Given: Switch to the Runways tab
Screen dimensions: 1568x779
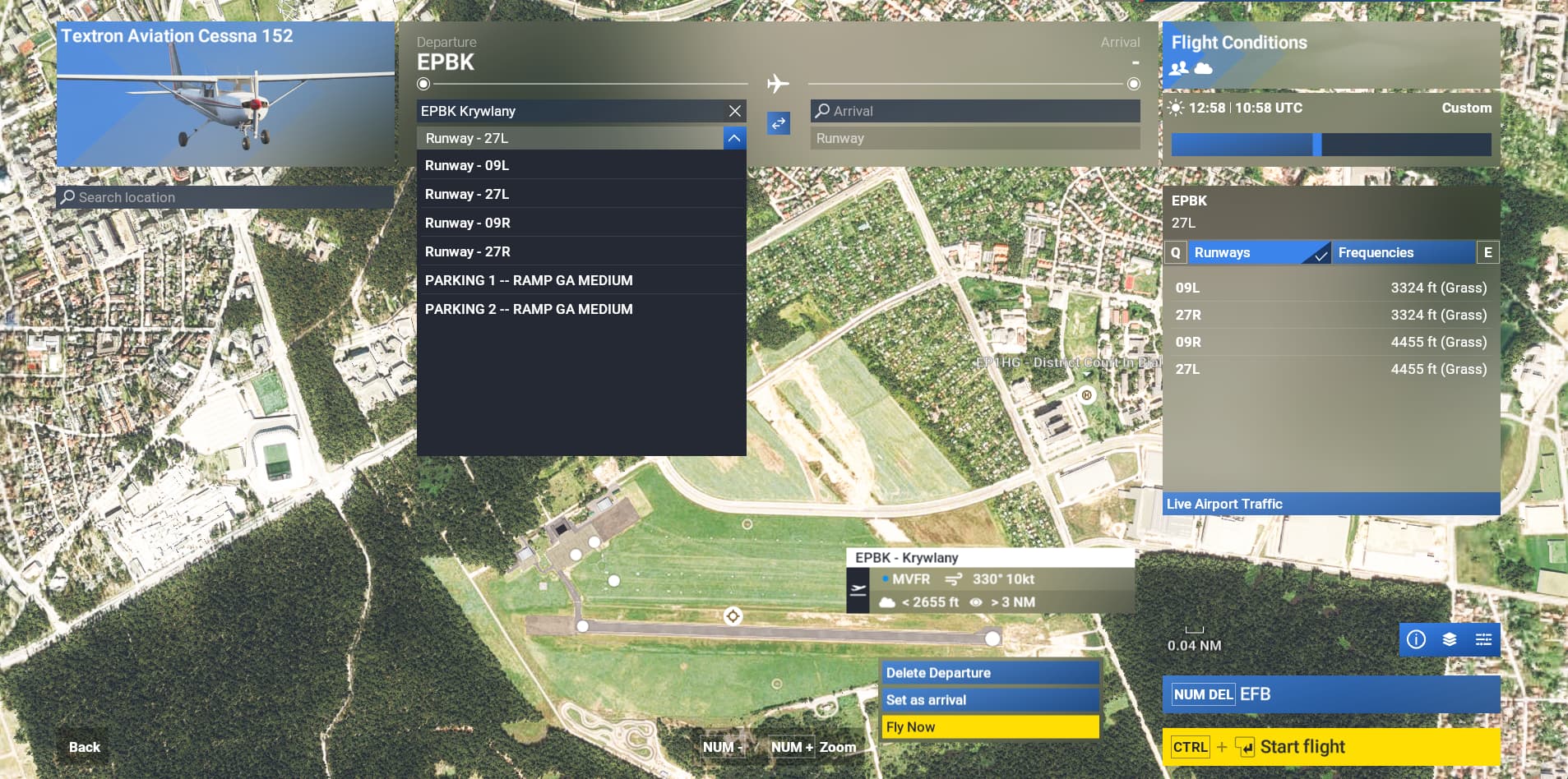Looking at the screenshot, I should 1259,252.
